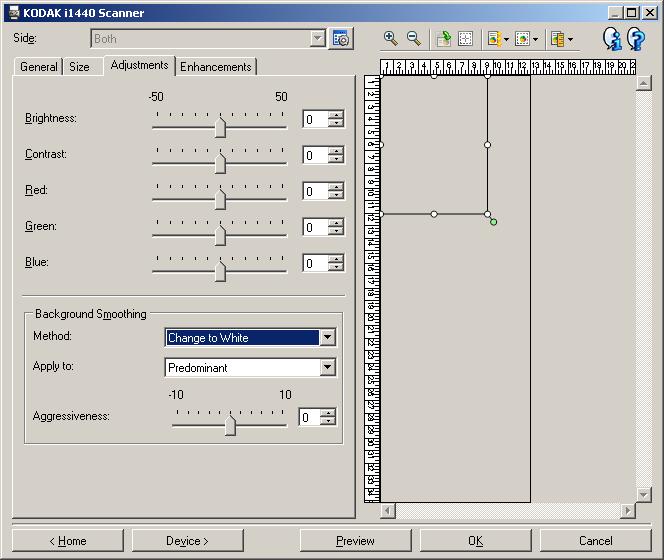Click preview vertical scrollbar up arrow
This screenshot has height=560, width=664.
(644, 83)
